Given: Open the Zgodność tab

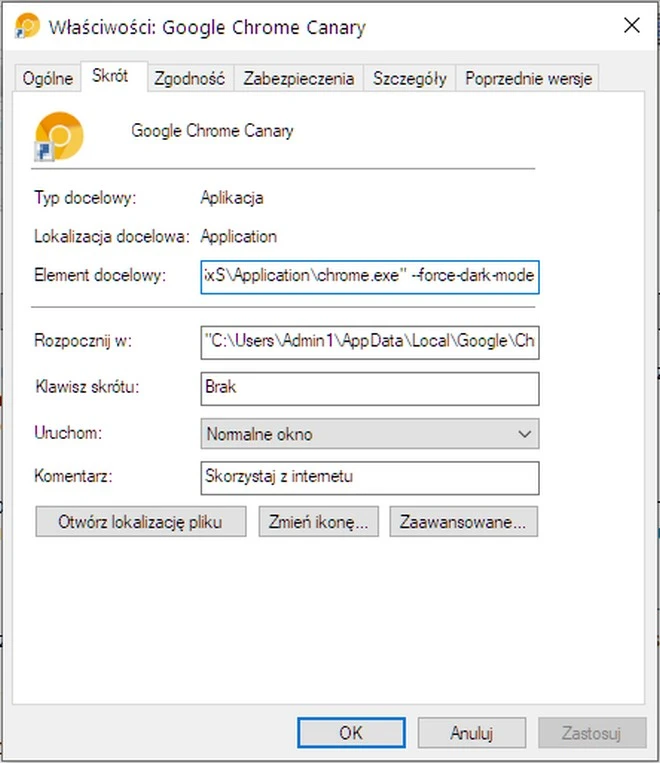Looking at the screenshot, I should coord(189,78).
